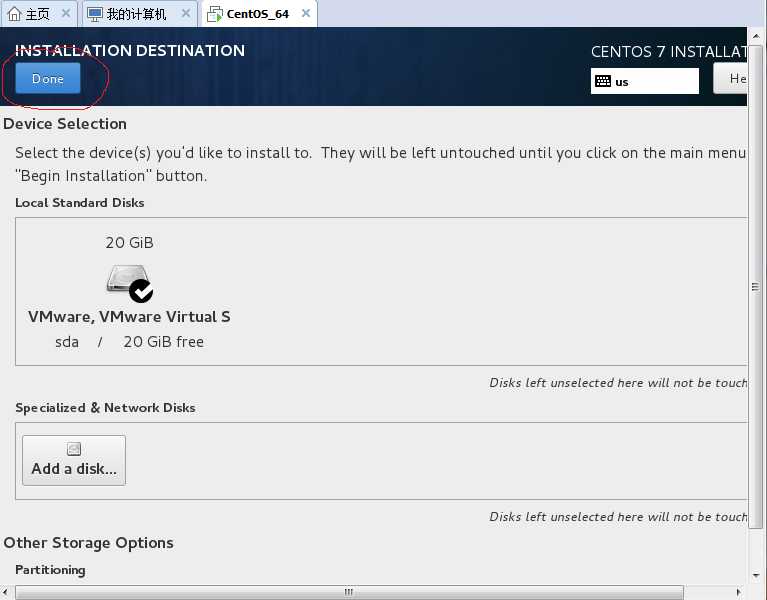
Task: Click the vertical scrollbar down arrow
Action: click(x=756, y=576)
